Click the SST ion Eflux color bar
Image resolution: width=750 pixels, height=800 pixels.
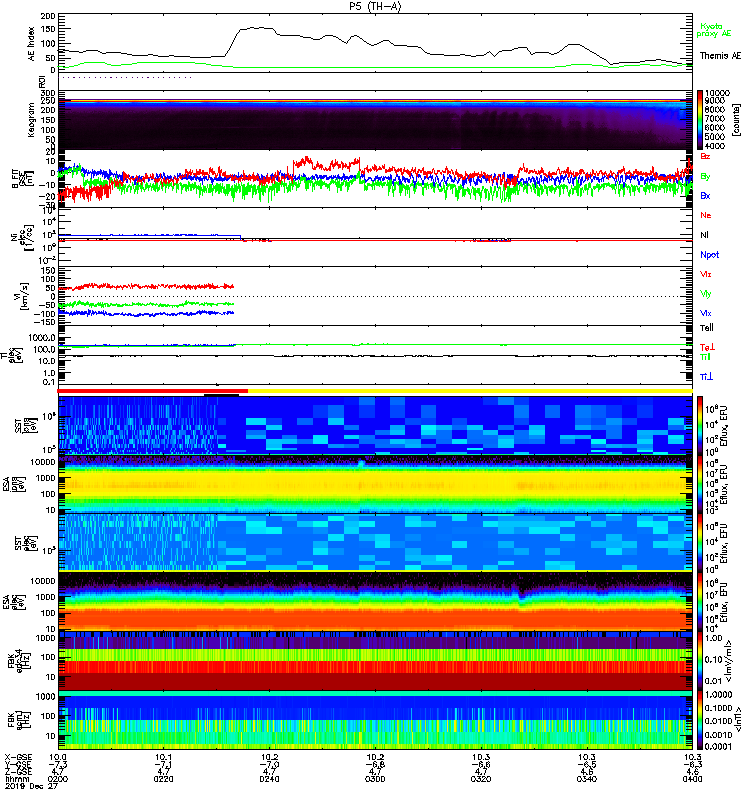click(x=700, y=425)
